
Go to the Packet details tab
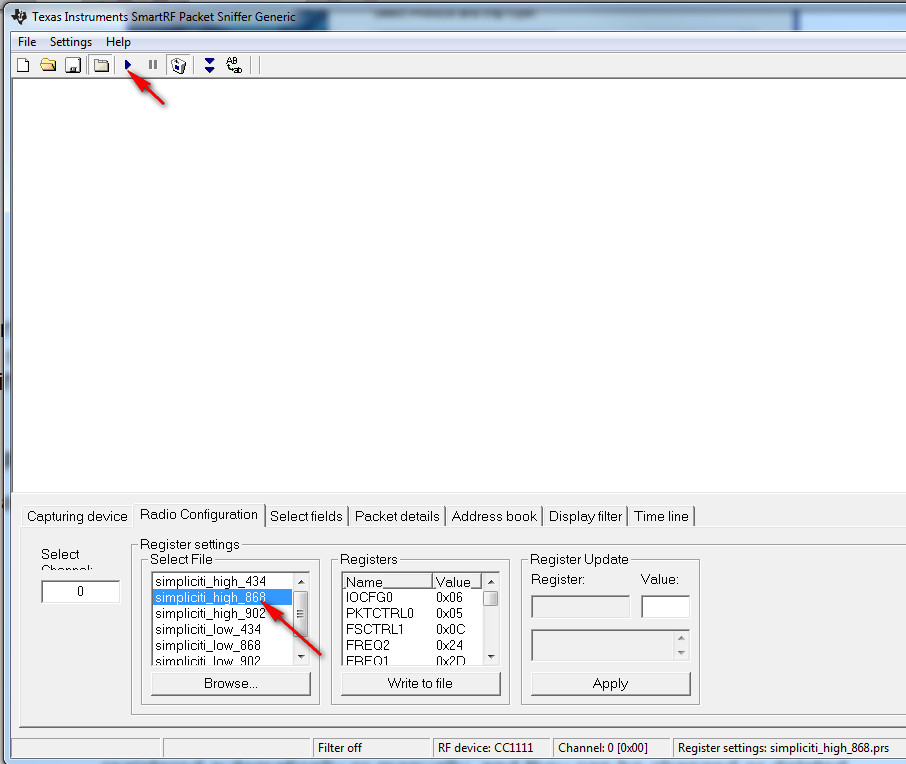397,516
